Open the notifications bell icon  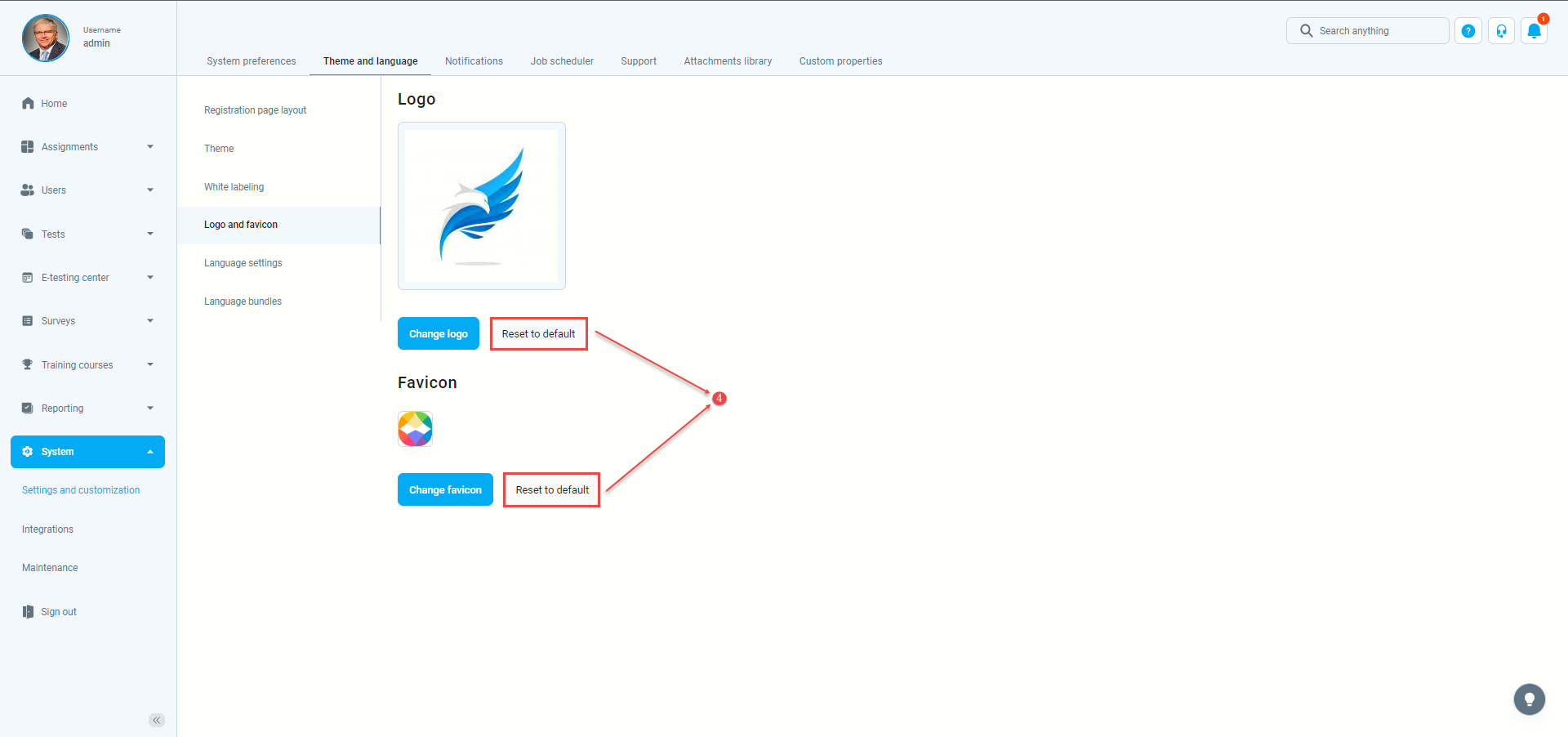1534,31
